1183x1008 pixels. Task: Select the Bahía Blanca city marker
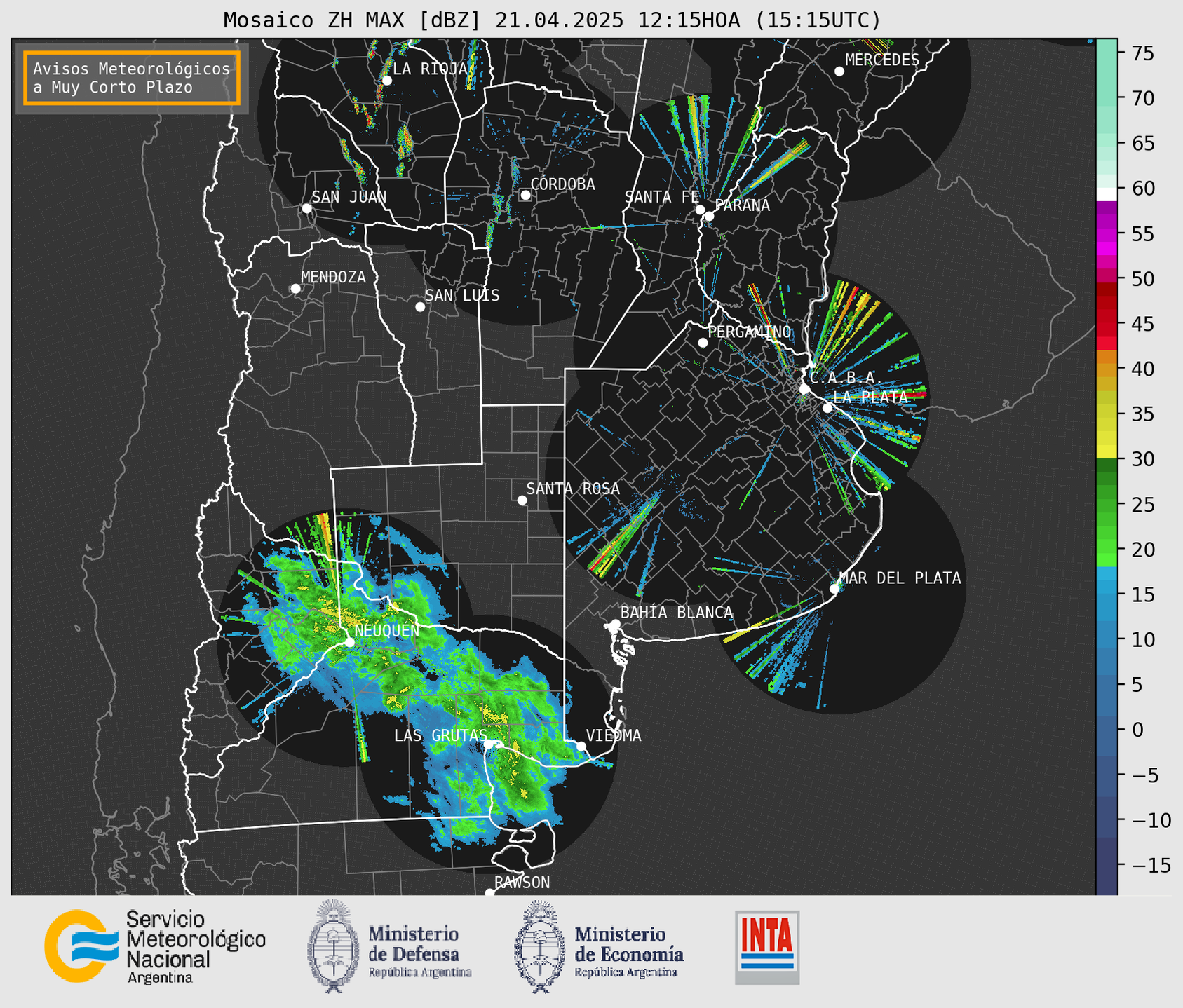click(x=615, y=624)
